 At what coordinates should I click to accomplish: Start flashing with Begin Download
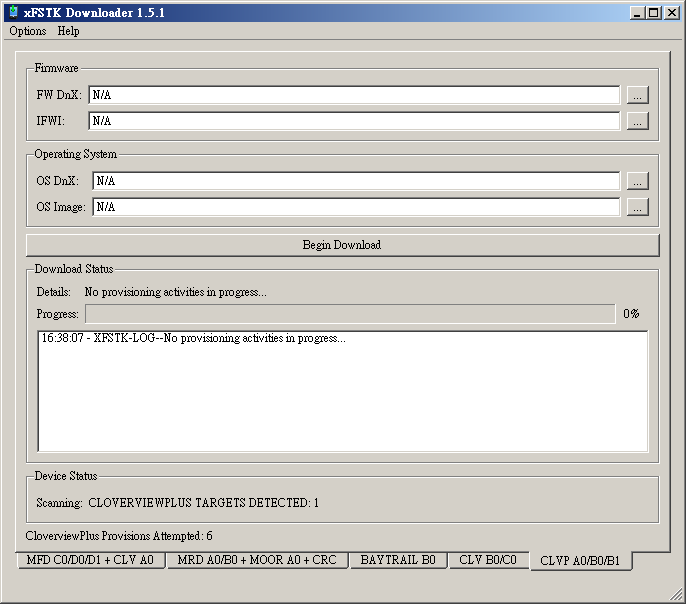[343, 245]
